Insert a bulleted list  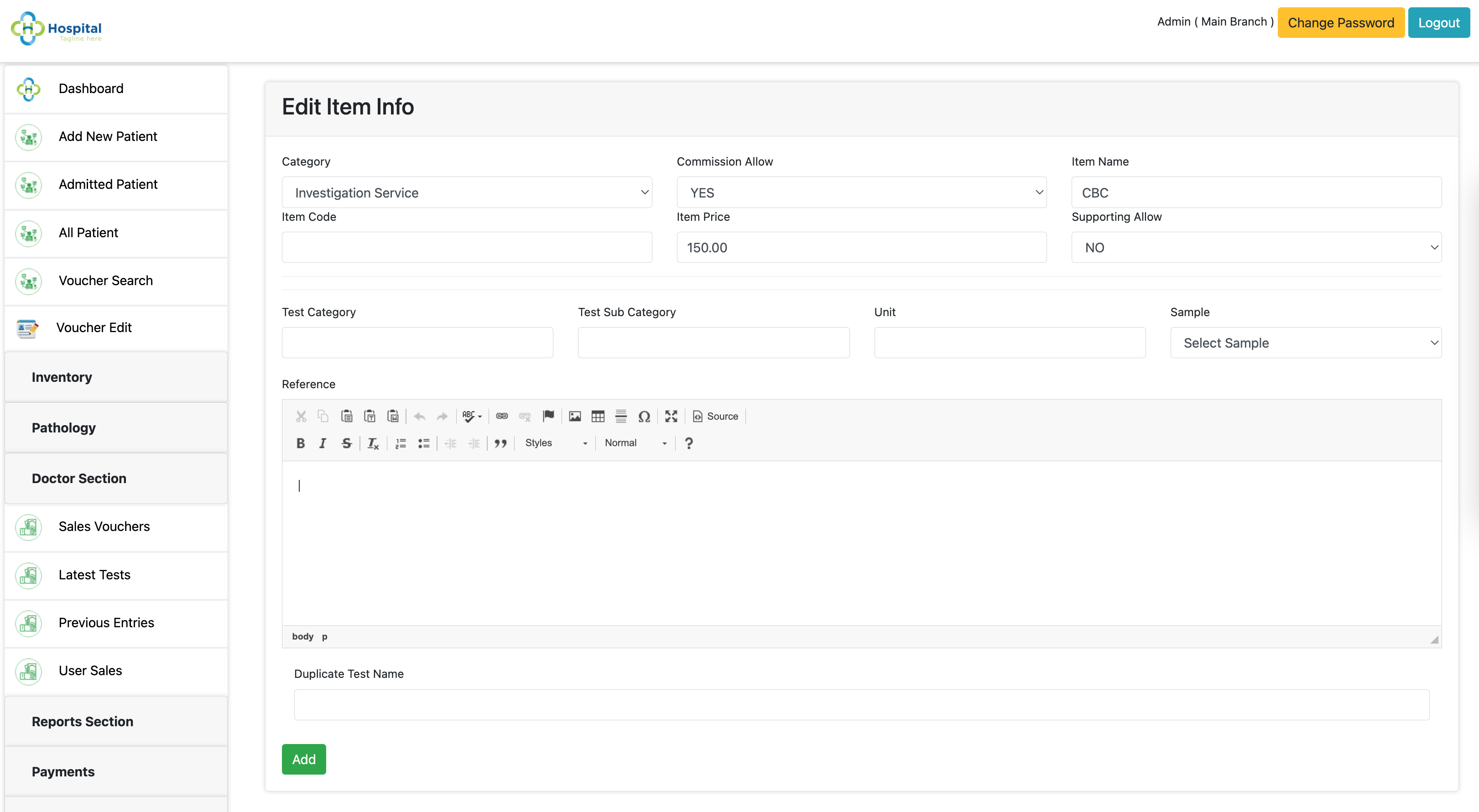pos(424,443)
